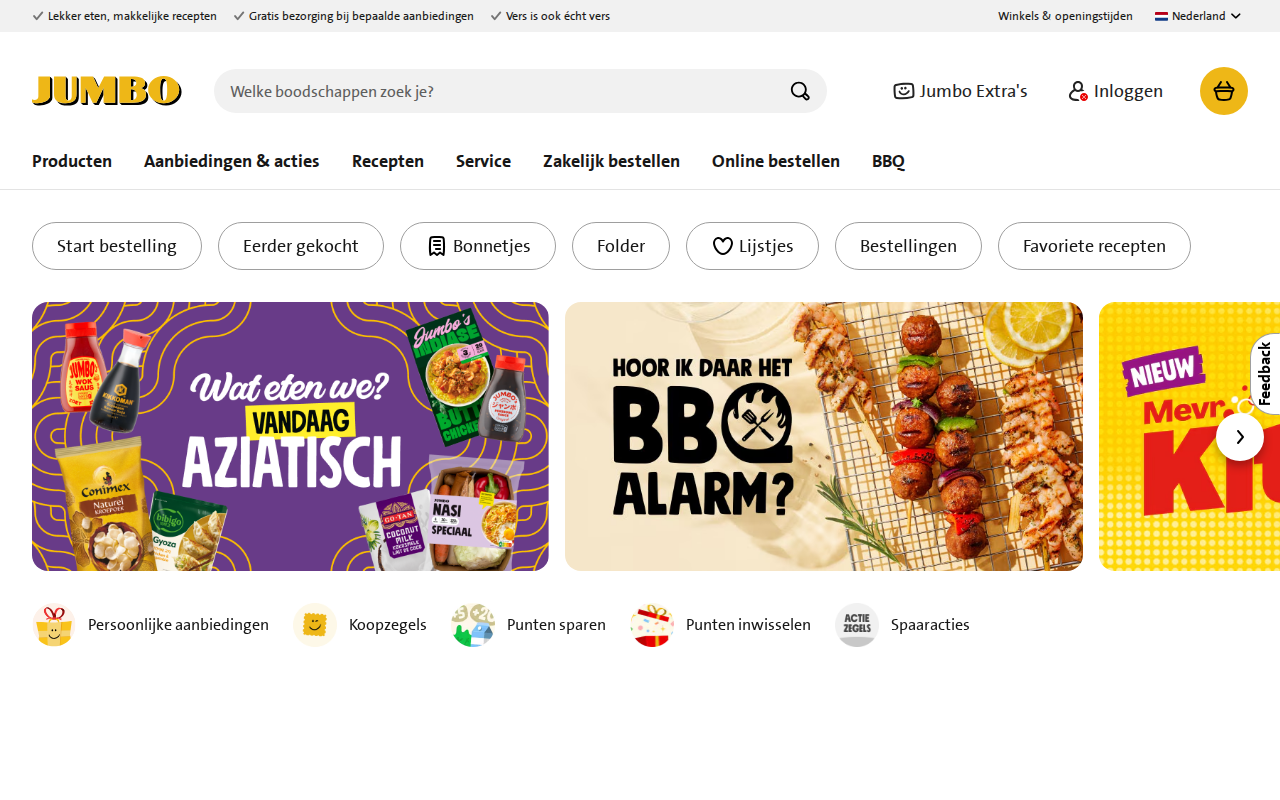The width and height of the screenshot is (1280, 800).
Task: Click Persoonlijke aanbiedingen text link
Action: pyautogui.click(x=178, y=625)
